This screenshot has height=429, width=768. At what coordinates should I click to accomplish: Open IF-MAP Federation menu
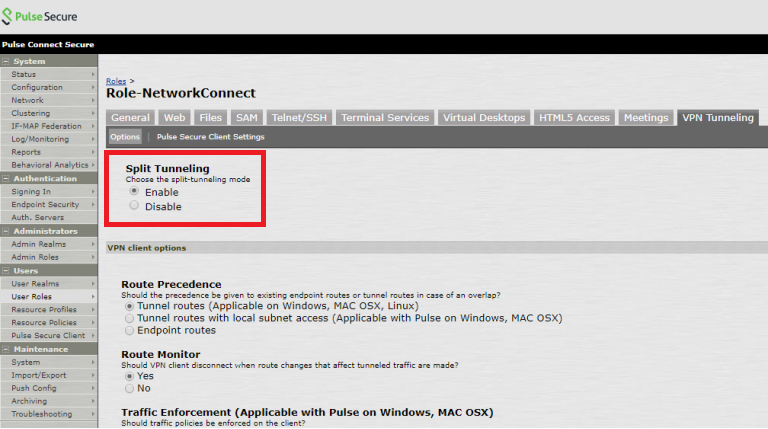tap(48, 126)
